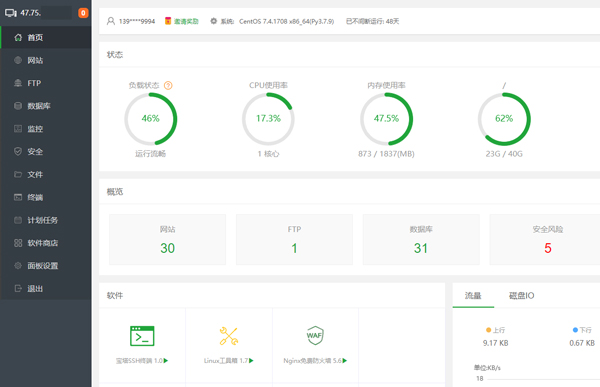600x387 pixels.
Task: Click the system gear icon in header
Action: [214, 21]
